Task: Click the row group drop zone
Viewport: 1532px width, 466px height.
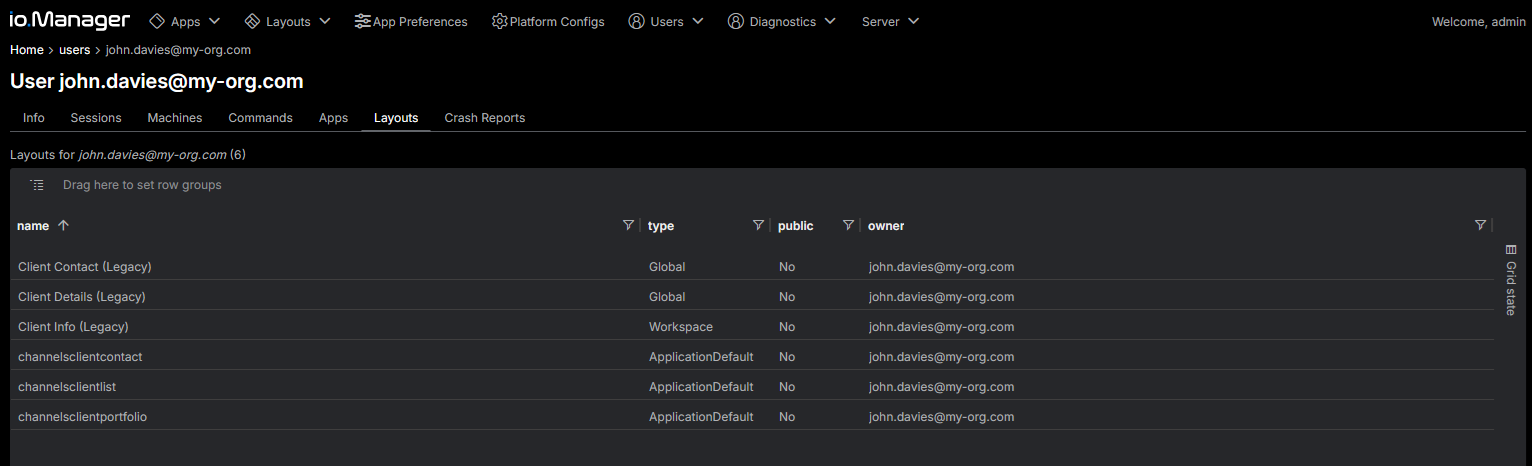Action: tap(142, 185)
